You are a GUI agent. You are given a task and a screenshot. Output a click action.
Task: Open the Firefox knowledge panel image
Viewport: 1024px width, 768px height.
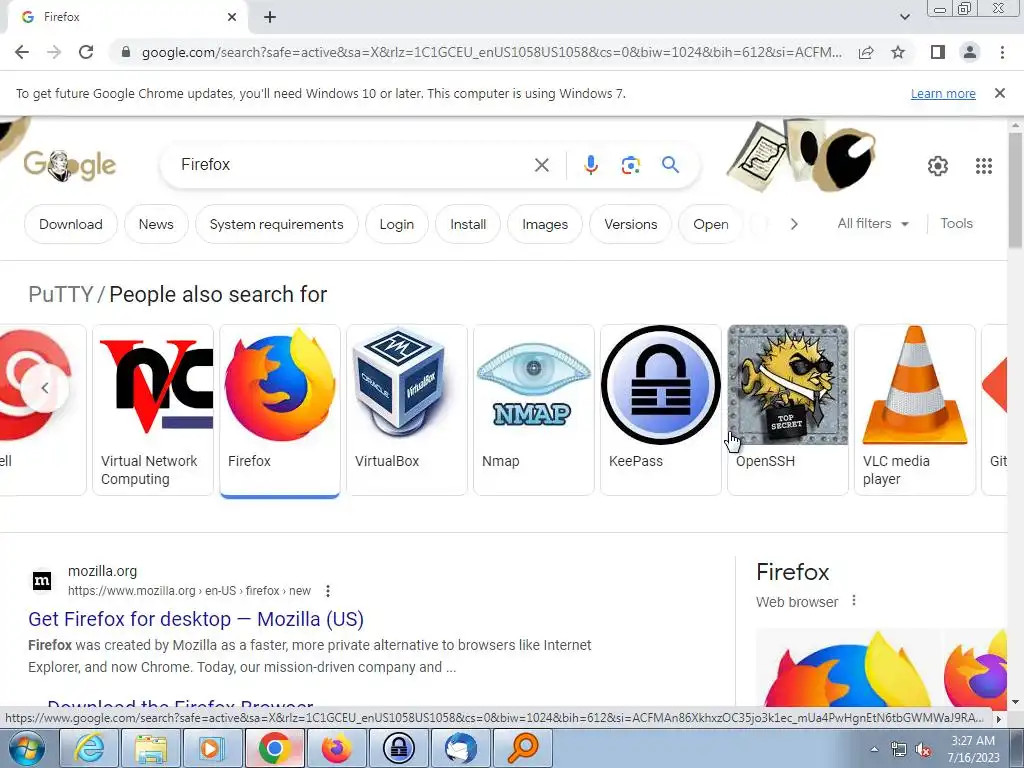(847, 666)
